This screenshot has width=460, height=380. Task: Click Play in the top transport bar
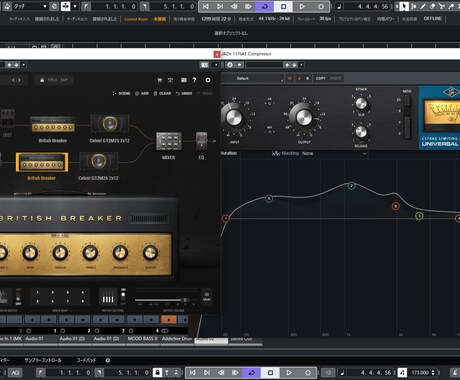(302, 6)
